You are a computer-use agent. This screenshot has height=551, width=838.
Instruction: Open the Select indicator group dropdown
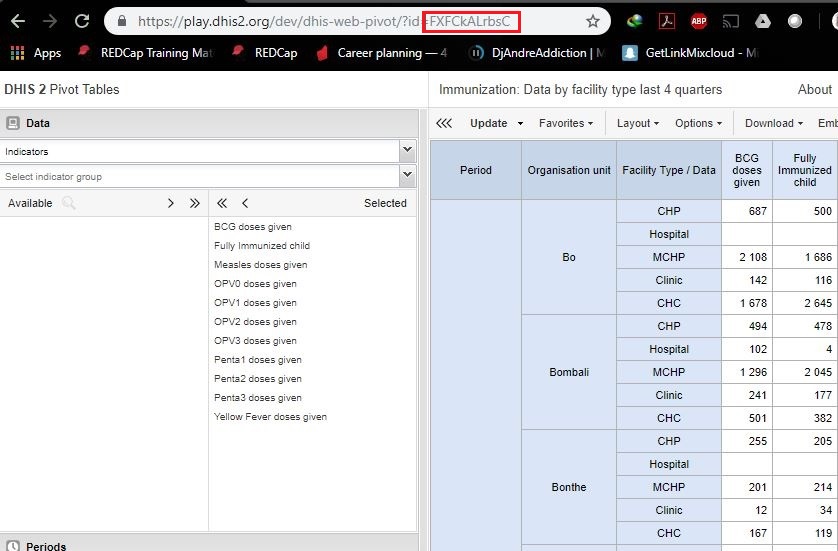click(406, 176)
